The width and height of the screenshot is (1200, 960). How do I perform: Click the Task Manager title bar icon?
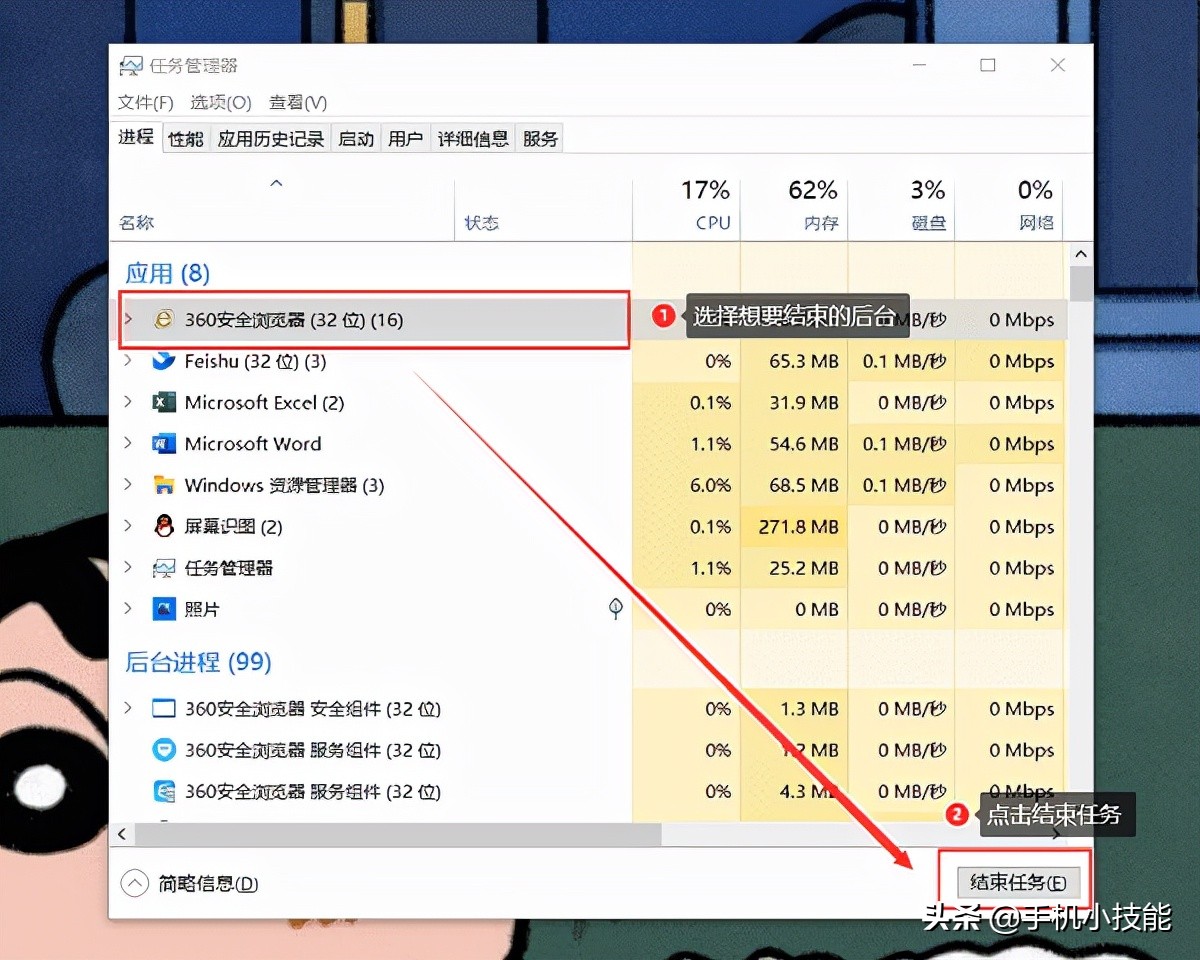131,66
